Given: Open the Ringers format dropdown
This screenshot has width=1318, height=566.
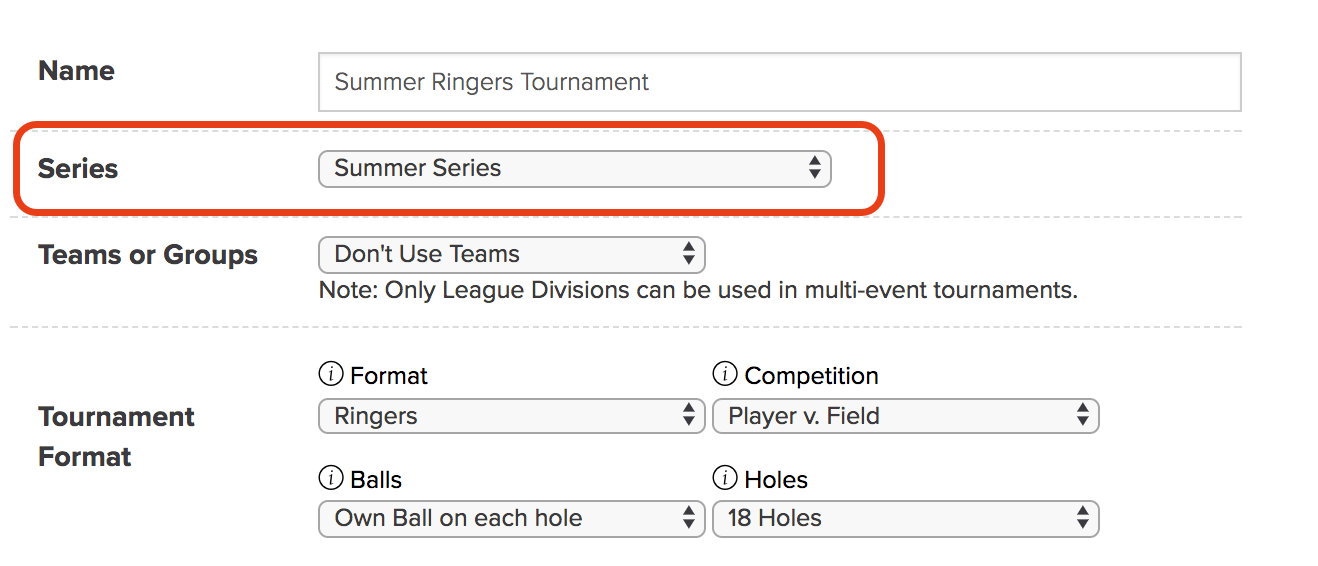Looking at the screenshot, I should pos(512,416).
